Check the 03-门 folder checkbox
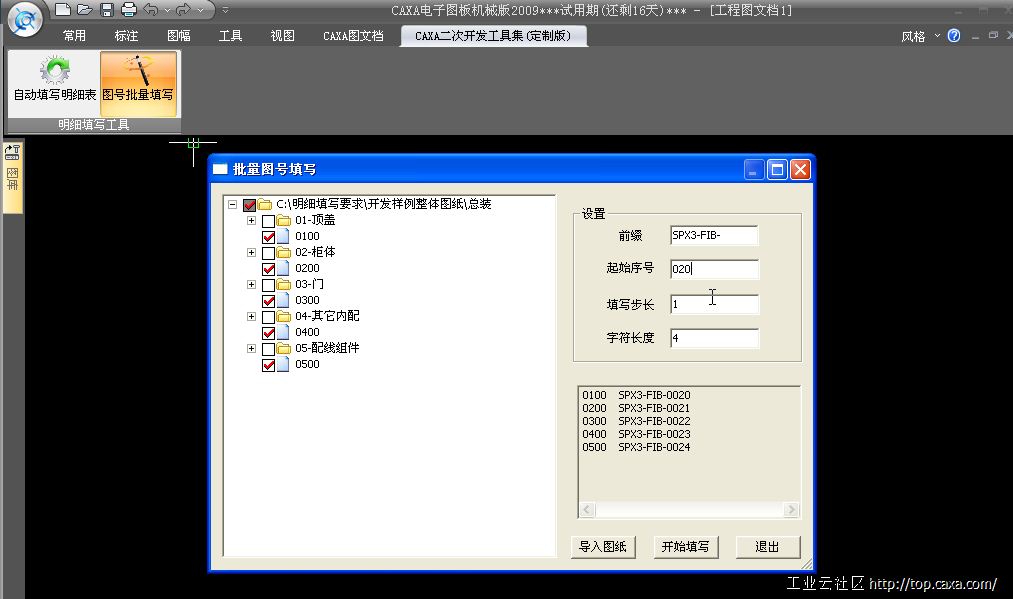The width and height of the screenshot is (1013, 599). (268, 285)
